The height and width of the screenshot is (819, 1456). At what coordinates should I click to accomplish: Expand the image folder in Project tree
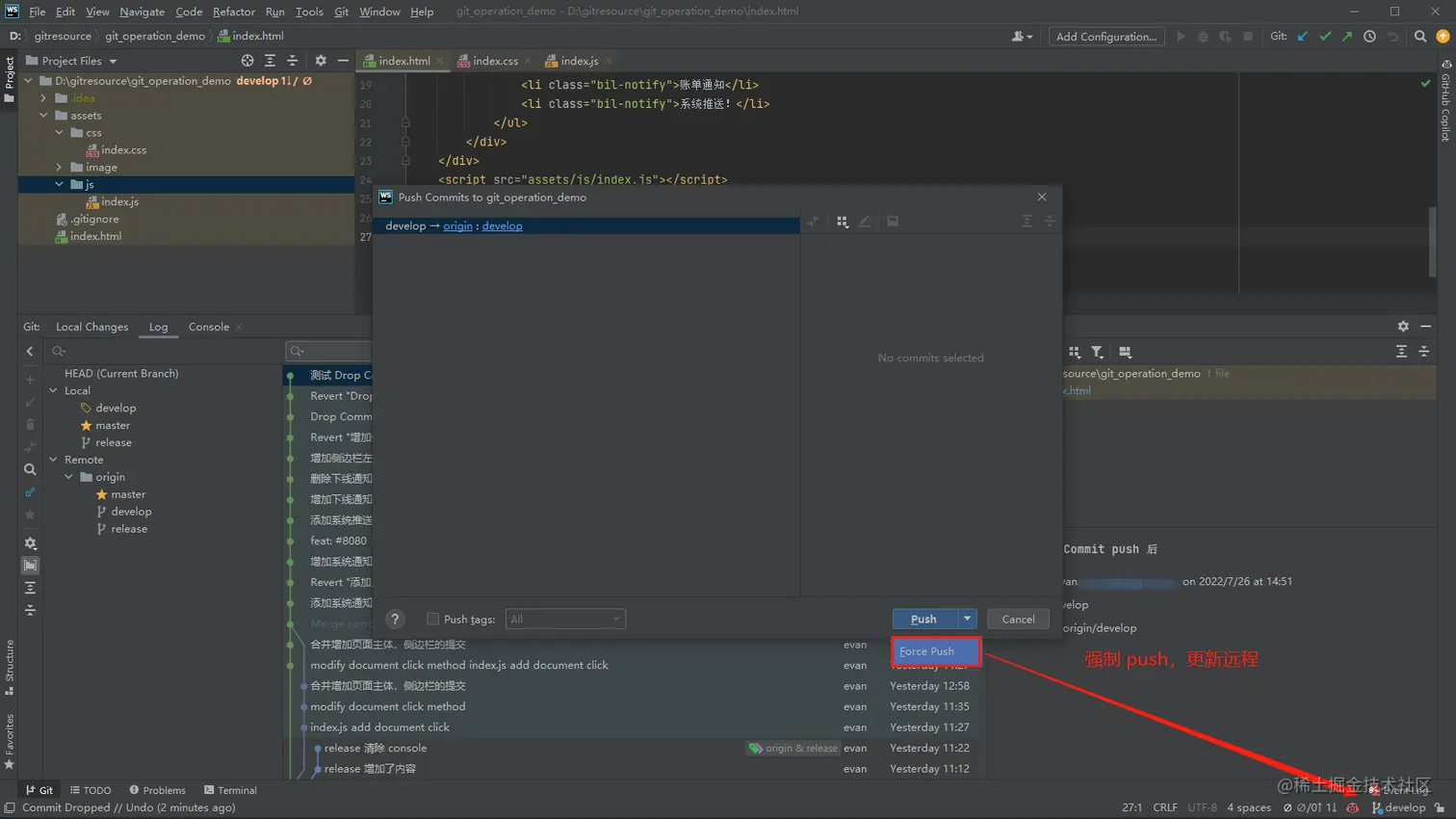click(59, 168)
